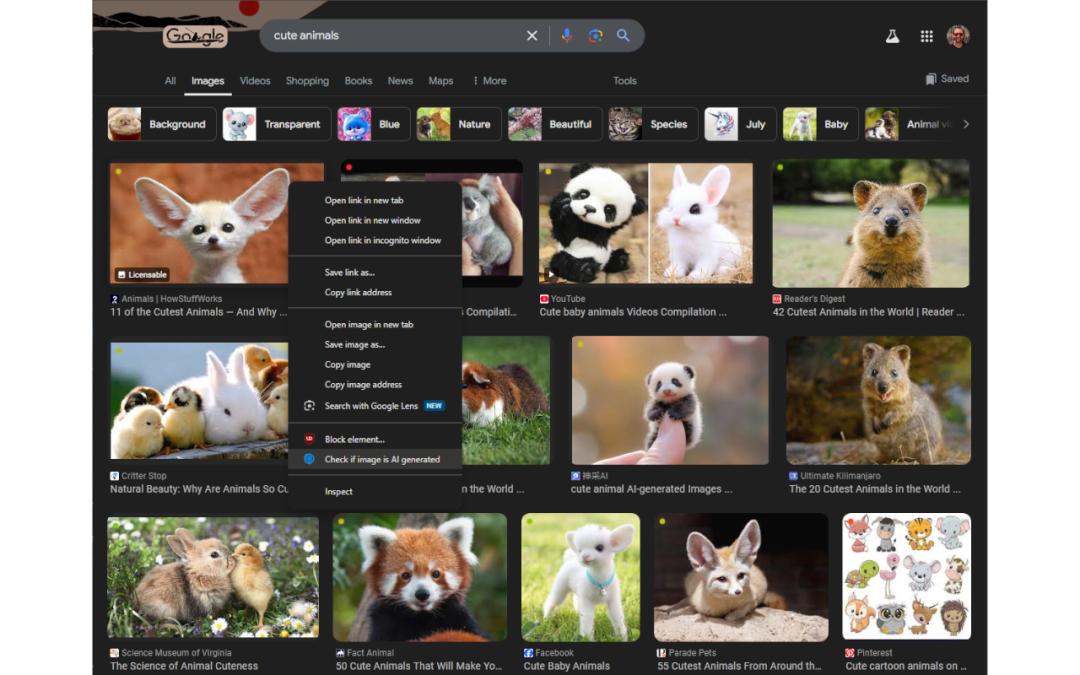1080x675 pixels.
Task: Click the magnifying glass search button
Action: [x=623, y=36]
